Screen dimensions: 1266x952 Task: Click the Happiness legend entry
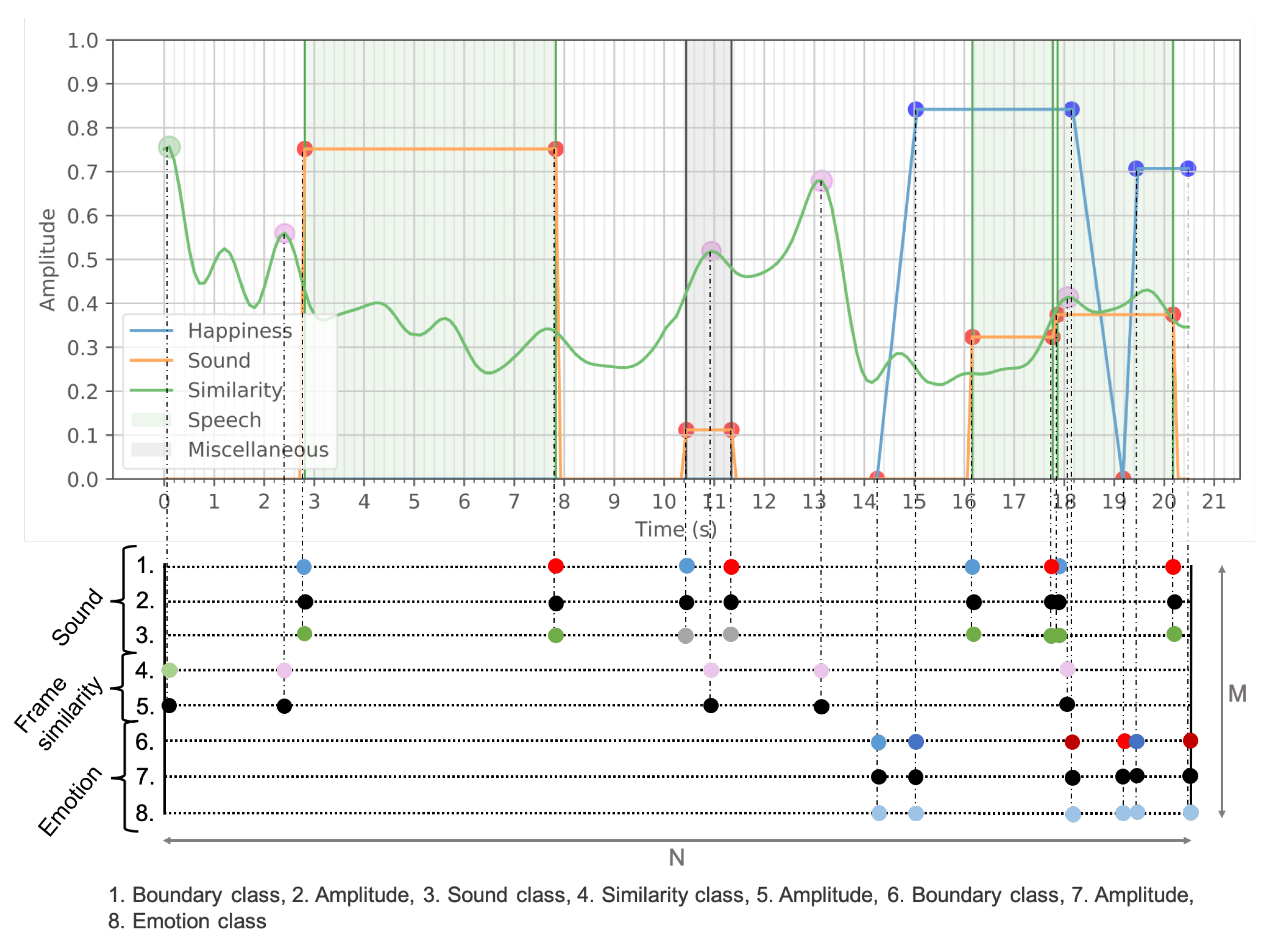coord(239,331)
